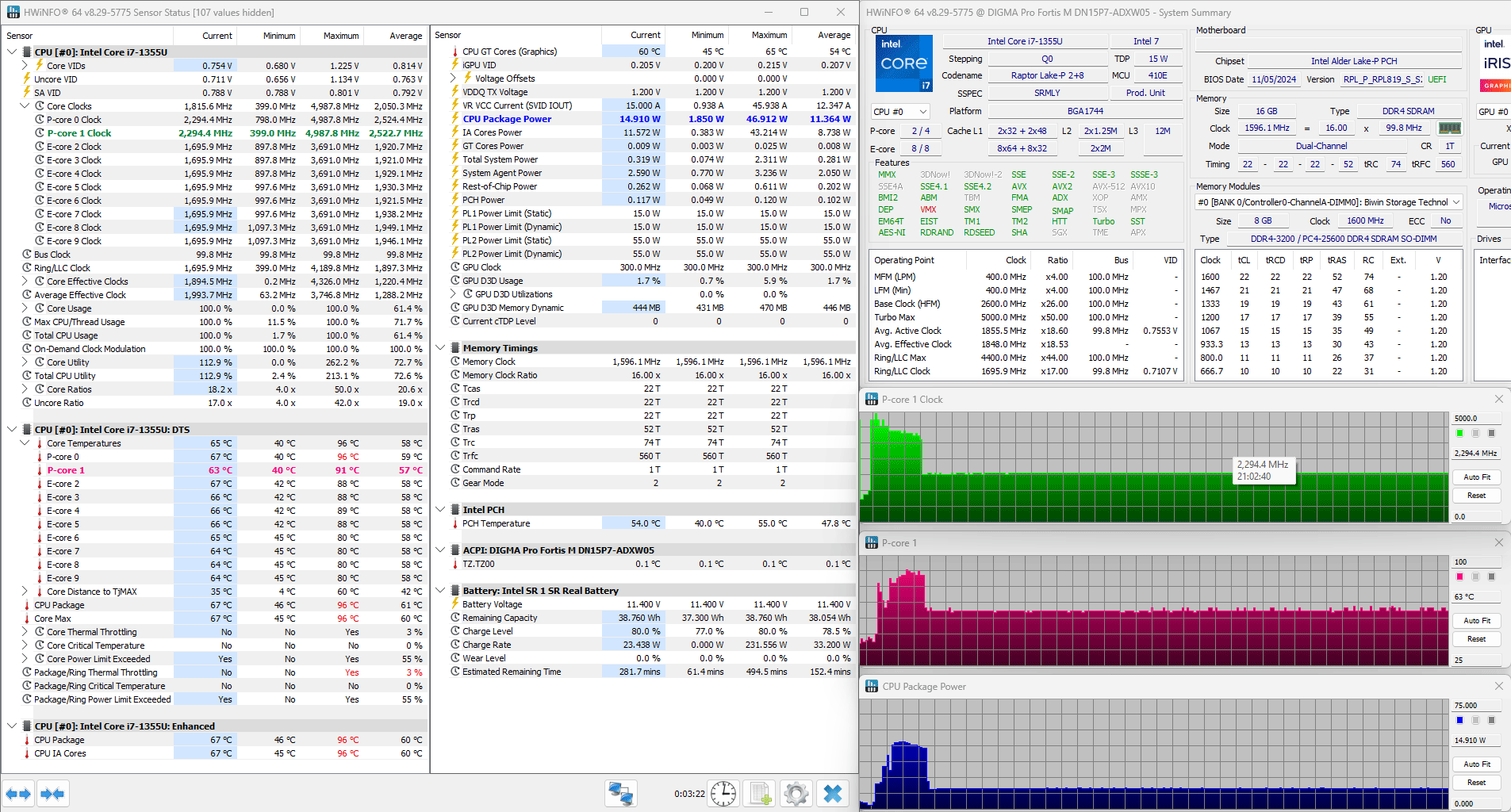
Task: Click the Minimum column header in left sensor pane
Action: click(269, 36)
